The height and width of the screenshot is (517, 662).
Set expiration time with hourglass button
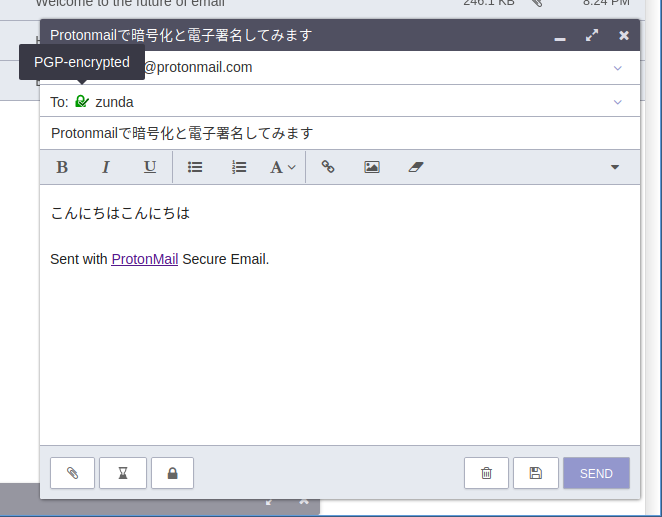coord(123,473)
